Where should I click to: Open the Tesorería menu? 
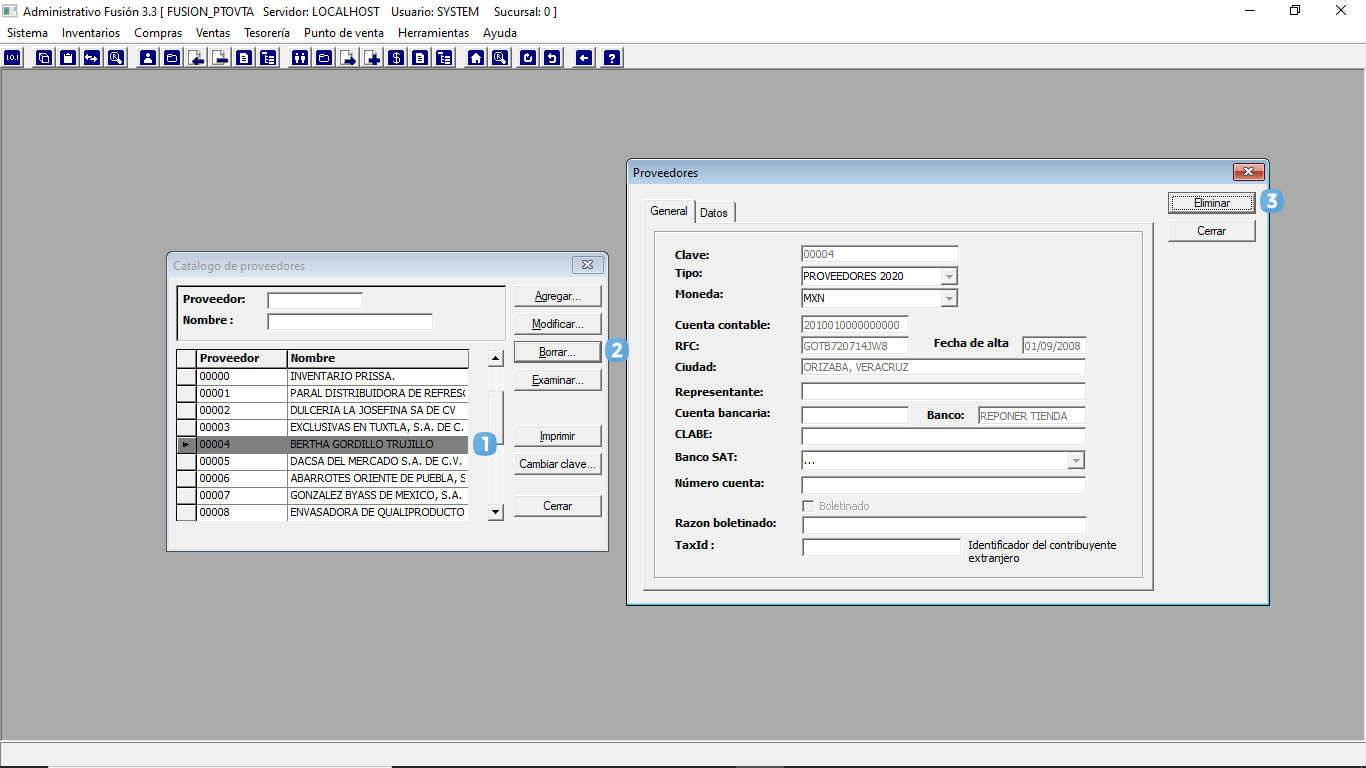267,33
